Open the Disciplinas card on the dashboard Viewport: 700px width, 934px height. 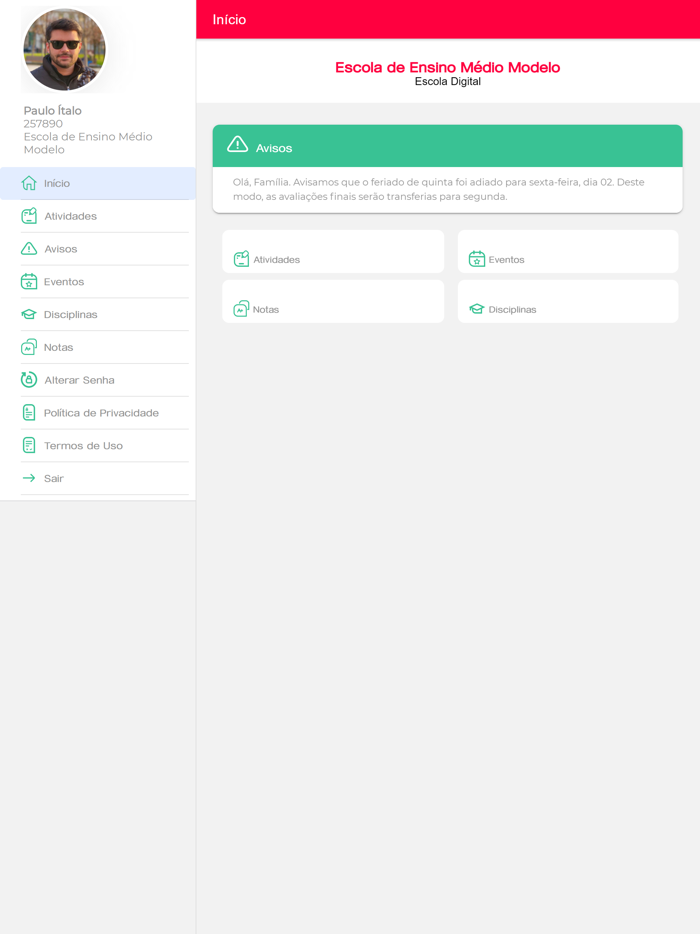pos(568,302)
